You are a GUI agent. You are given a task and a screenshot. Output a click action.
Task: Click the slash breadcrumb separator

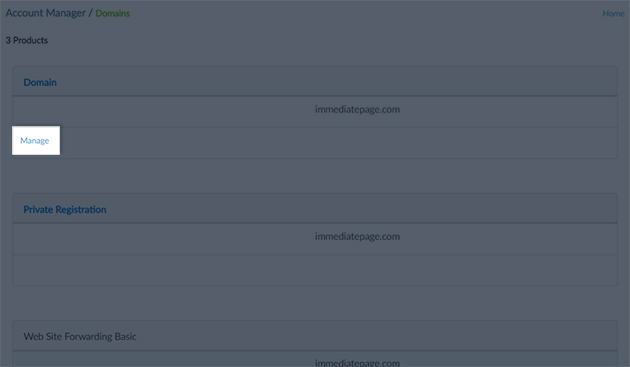pyautogui.click(x=91, y=13)
